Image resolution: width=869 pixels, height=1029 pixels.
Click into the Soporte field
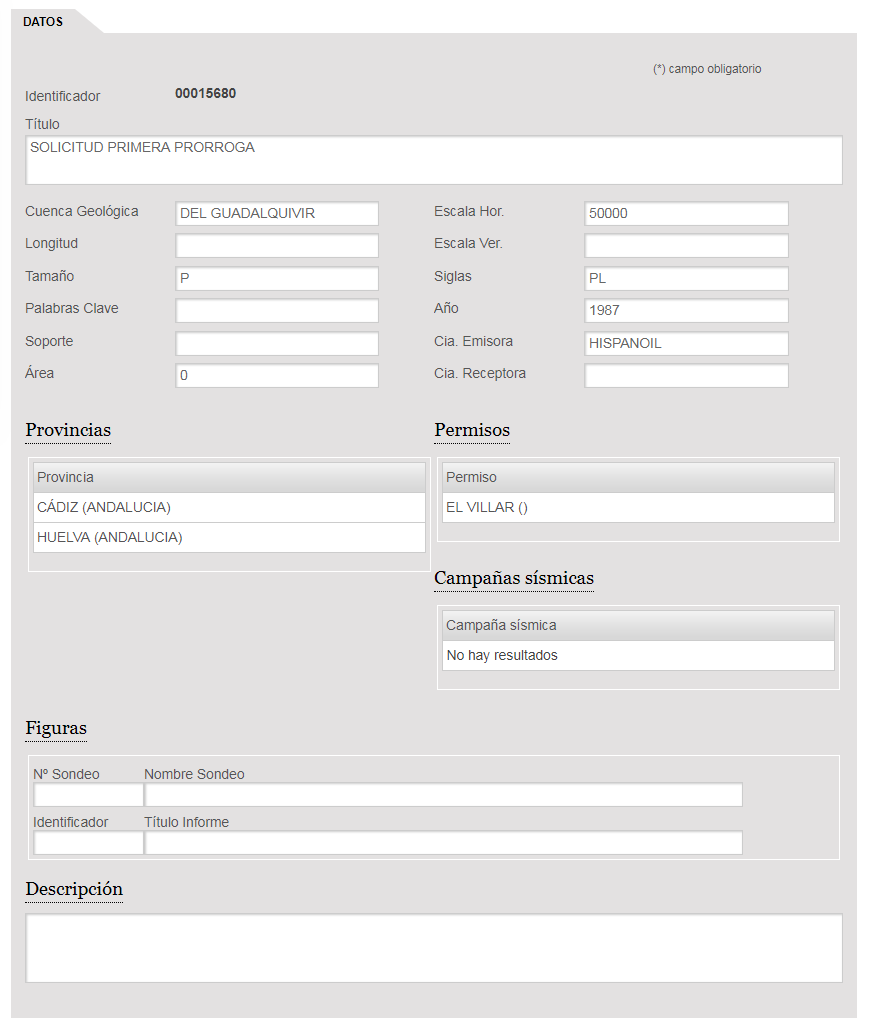click(x=277, y=344)
